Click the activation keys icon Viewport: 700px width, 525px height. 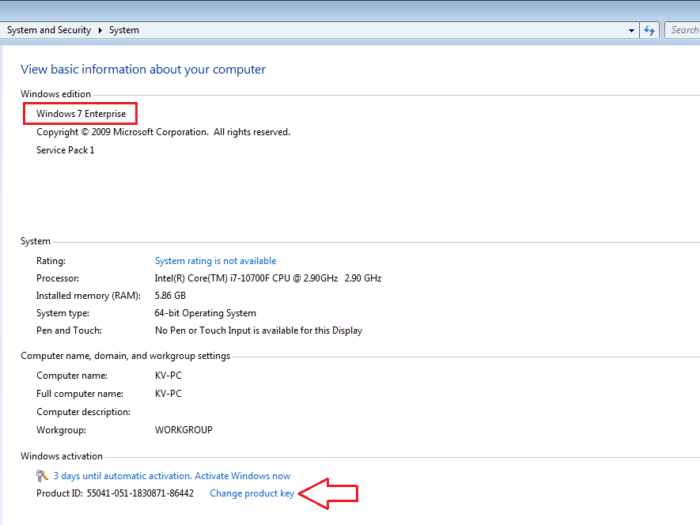[x=42, y=476]
